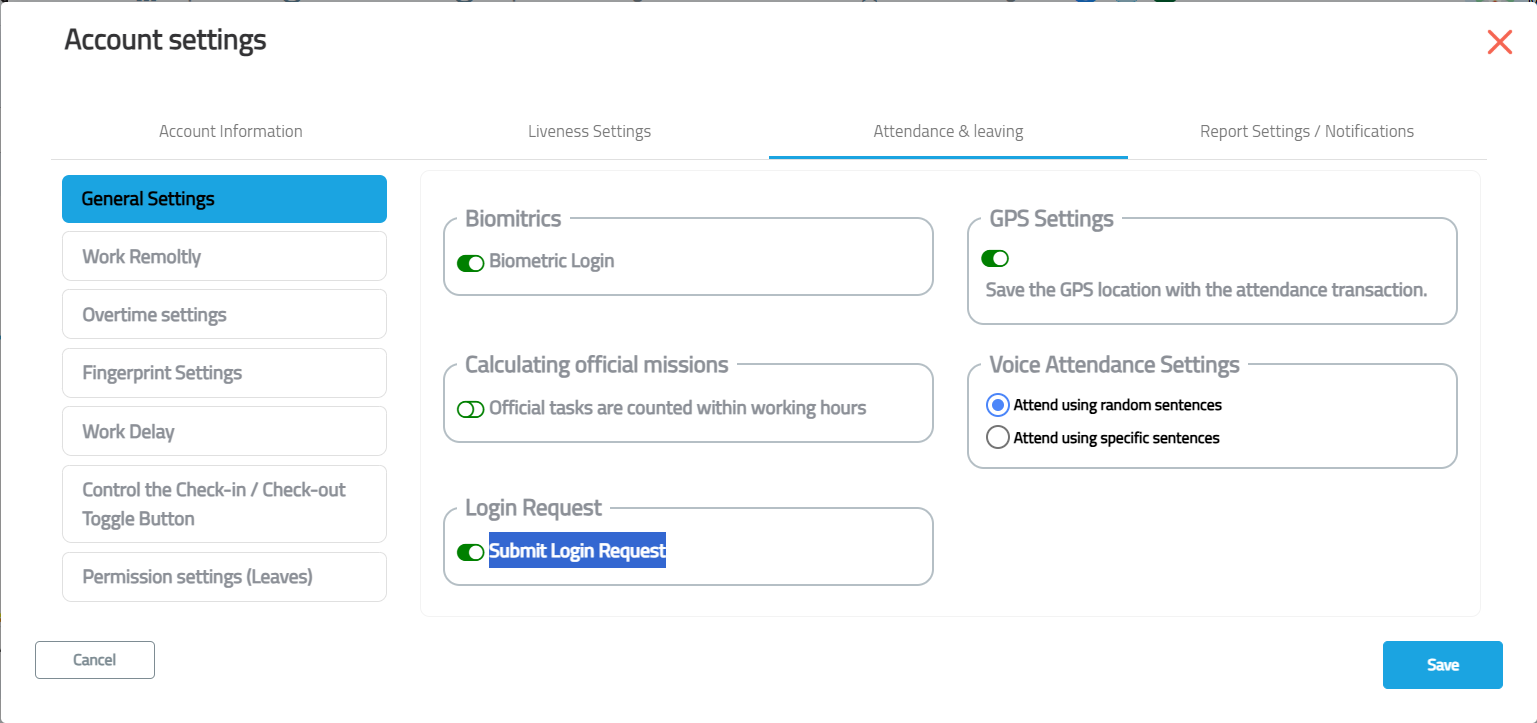Close the Account settings dialog with the red X
Image resolution: width=1537 pixels, height=723 pixels.
1499,42
